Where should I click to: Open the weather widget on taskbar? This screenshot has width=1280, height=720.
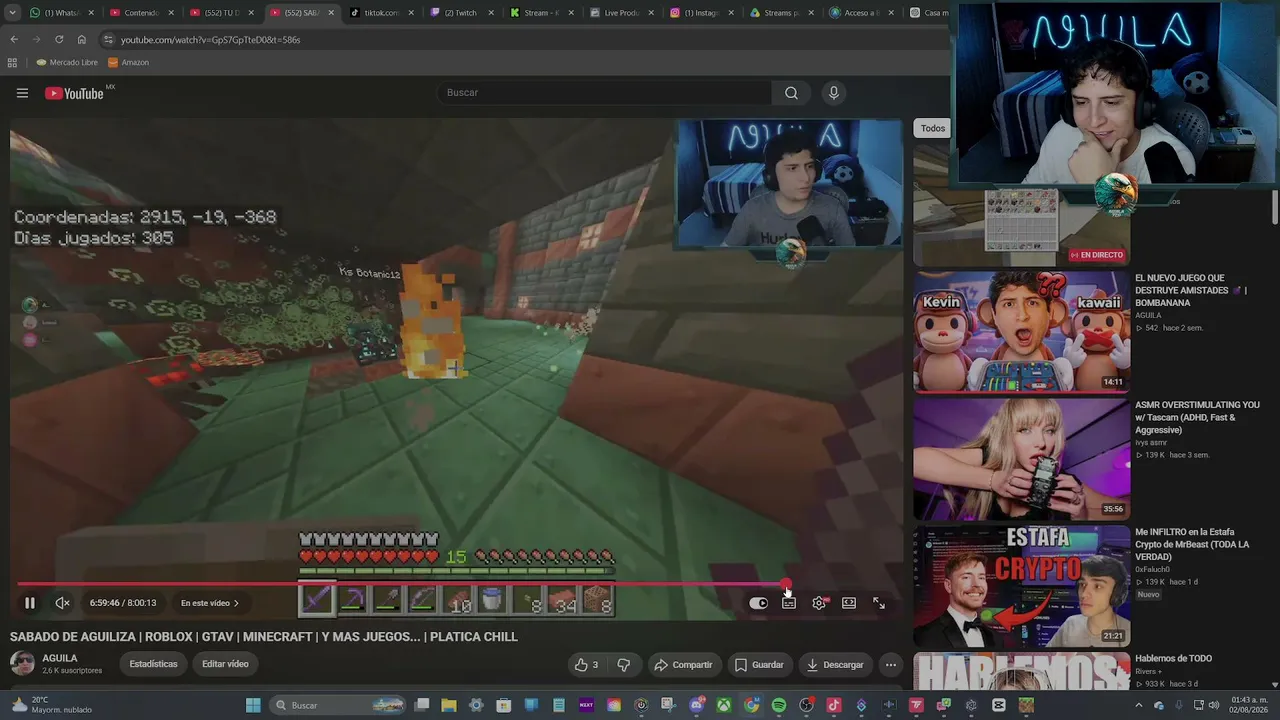(x=52, y=705)
